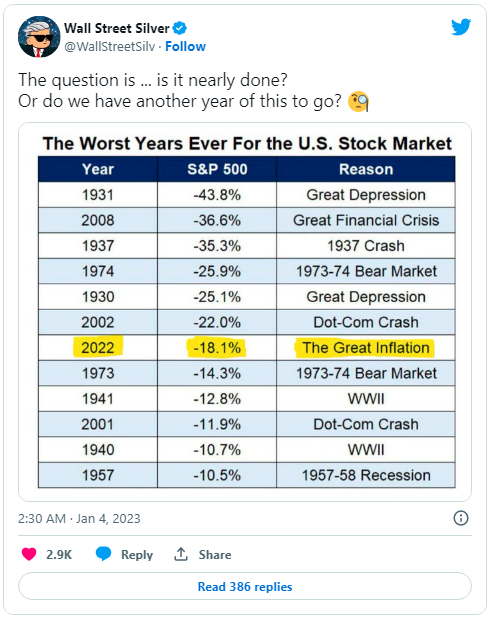
Task: Click the S&P 500 column header
Action: pyautogui.click(x=217, y=169)
